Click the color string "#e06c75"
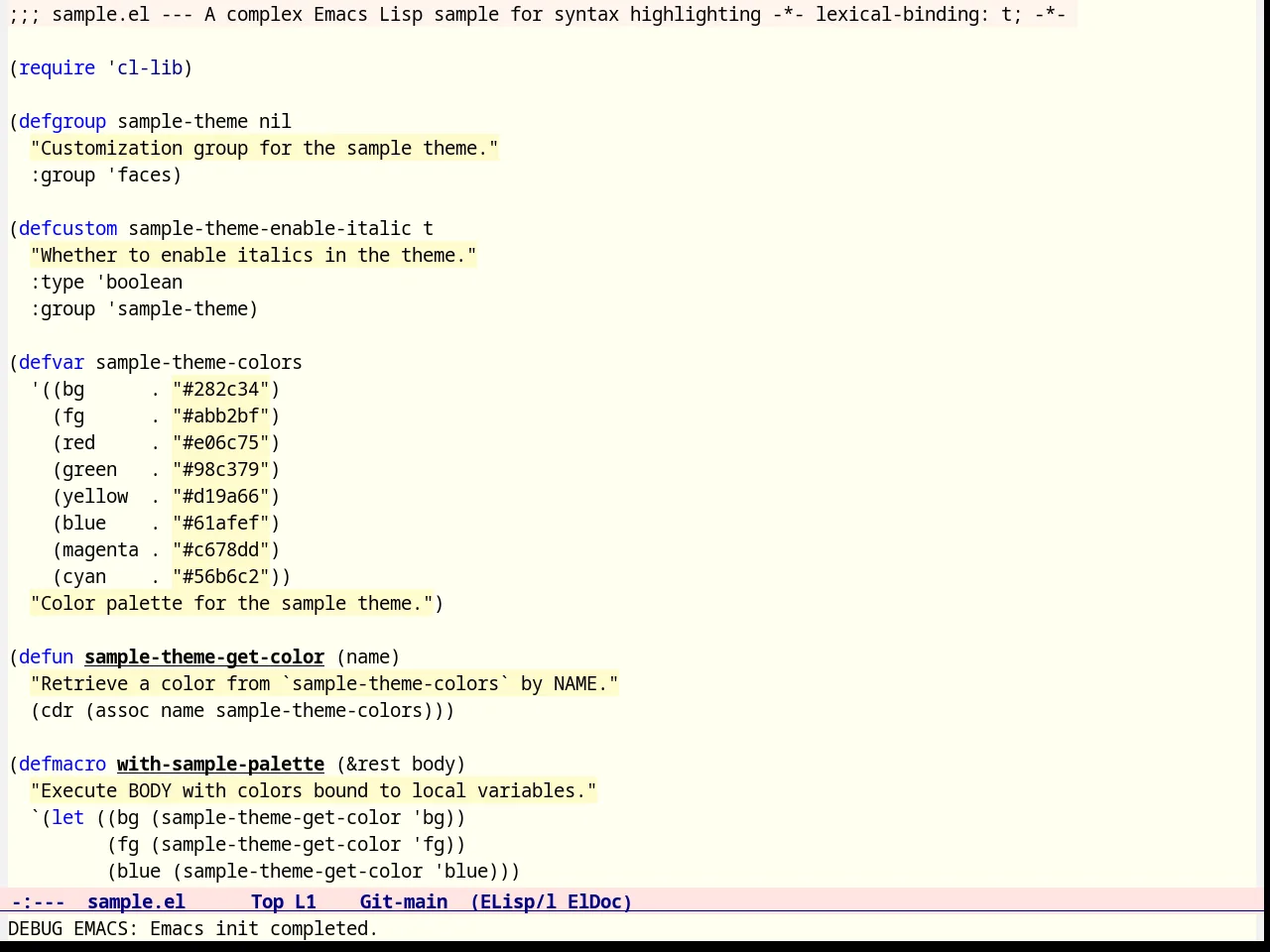Screen dimensions: 1270x952 click(x=220, y=442)
